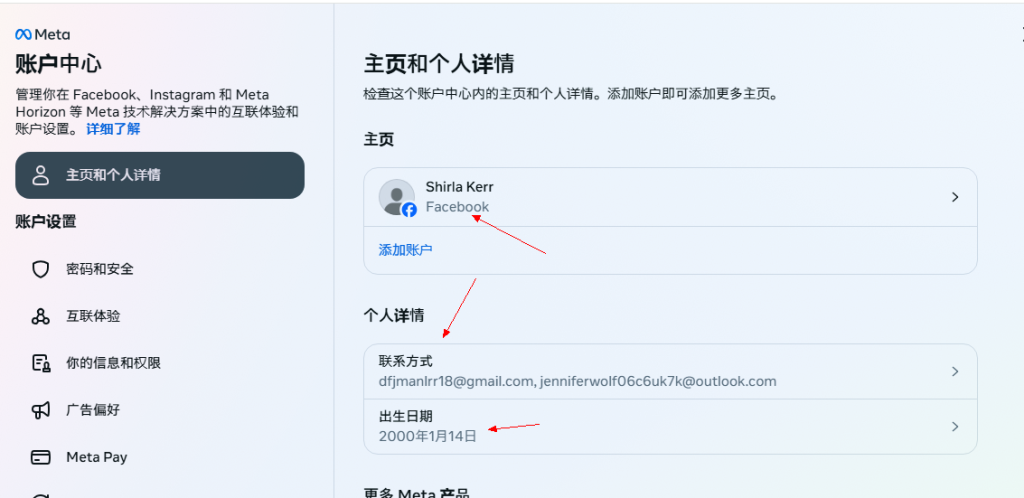Click Shirla Kerr's profile avatar
1024x498 pixels.
pos(396,196)
